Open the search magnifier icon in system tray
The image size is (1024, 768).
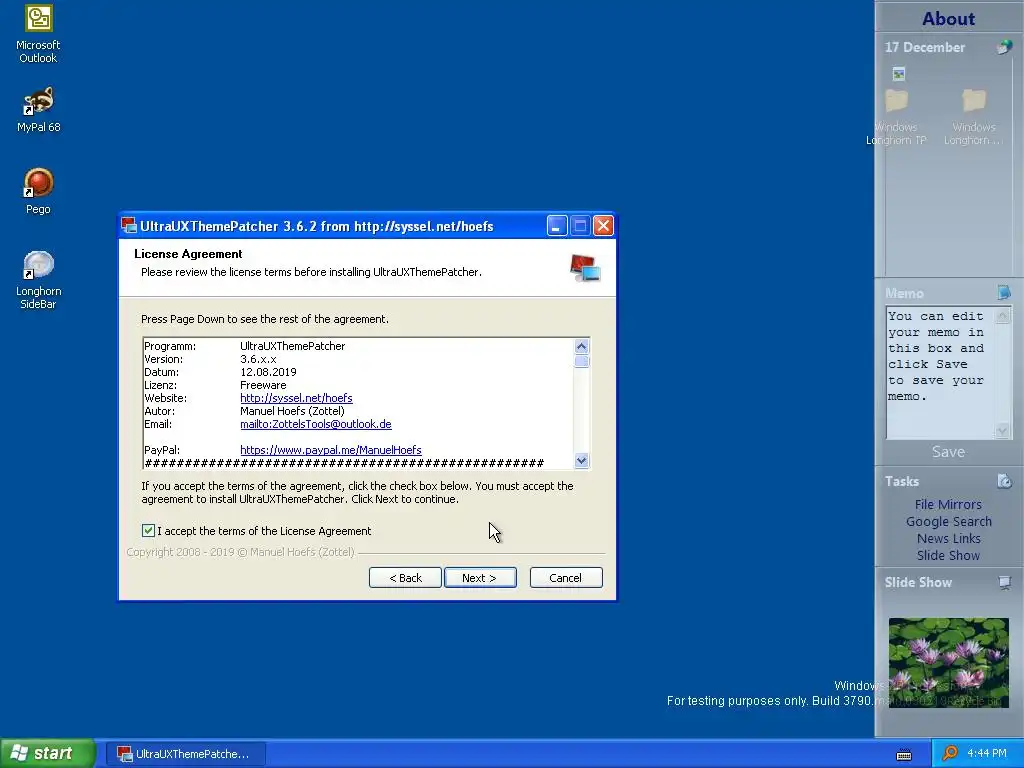(950, 753)
